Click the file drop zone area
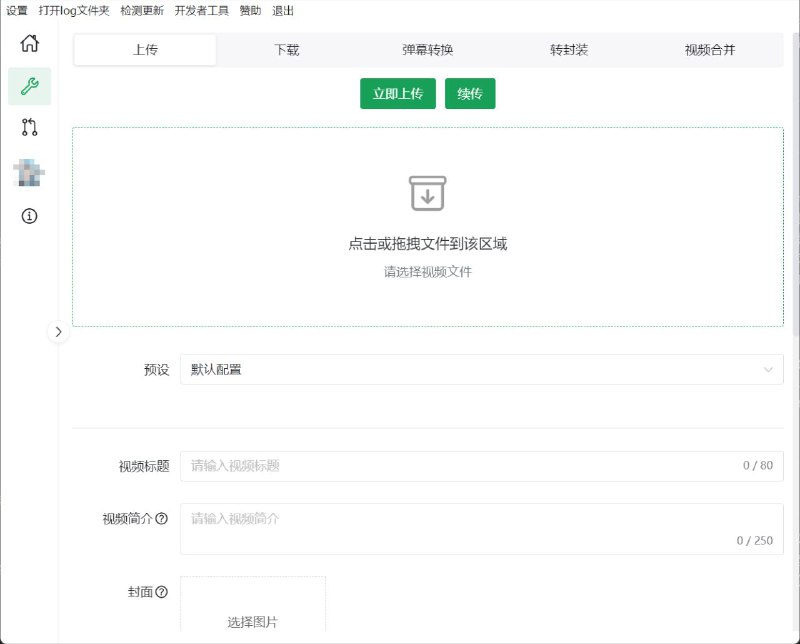 428,225
